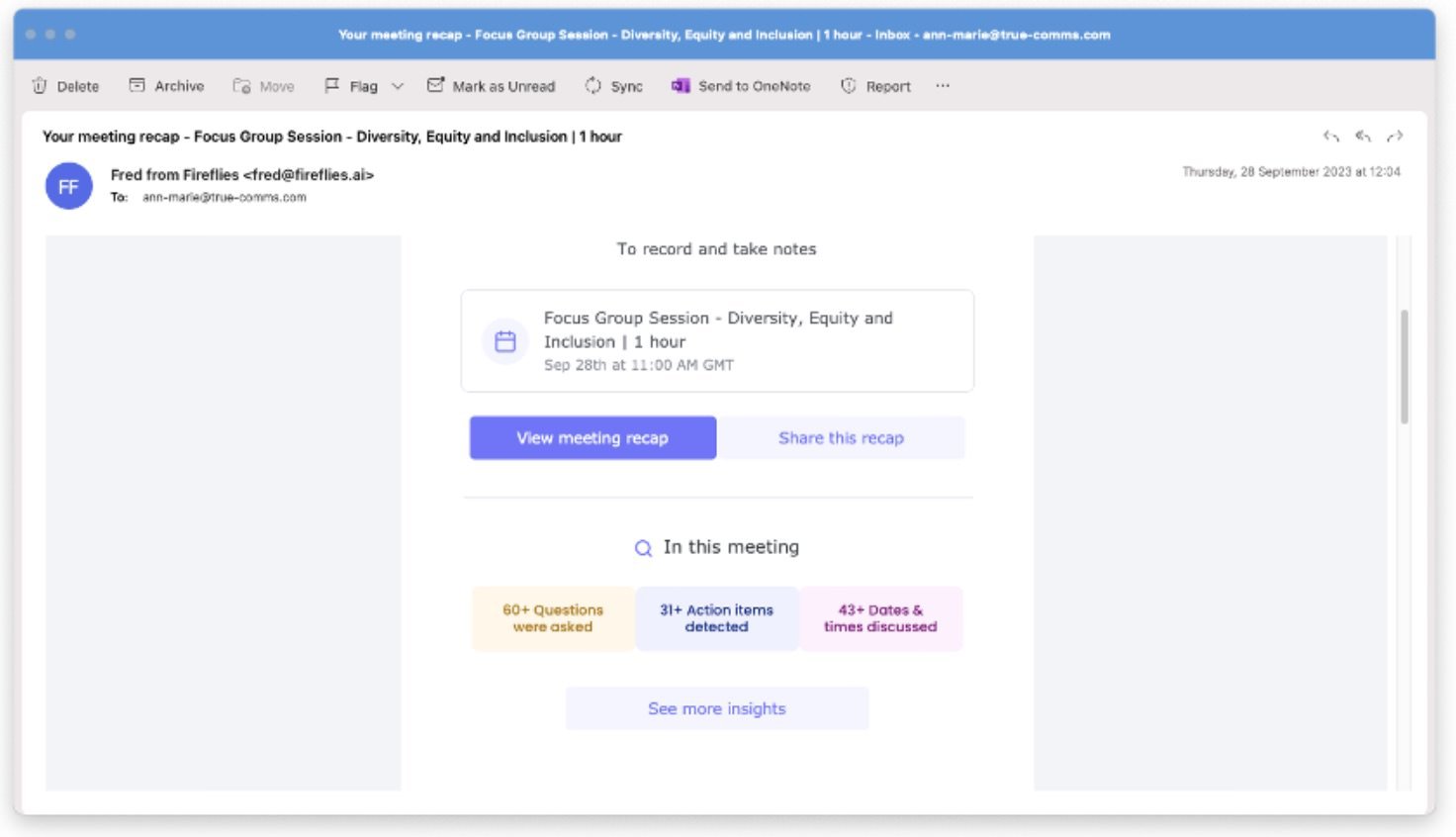Click the View meeting recap button
Image resolution: width=1456 pixels, height=837 pixels.
(x=592, y=437)
